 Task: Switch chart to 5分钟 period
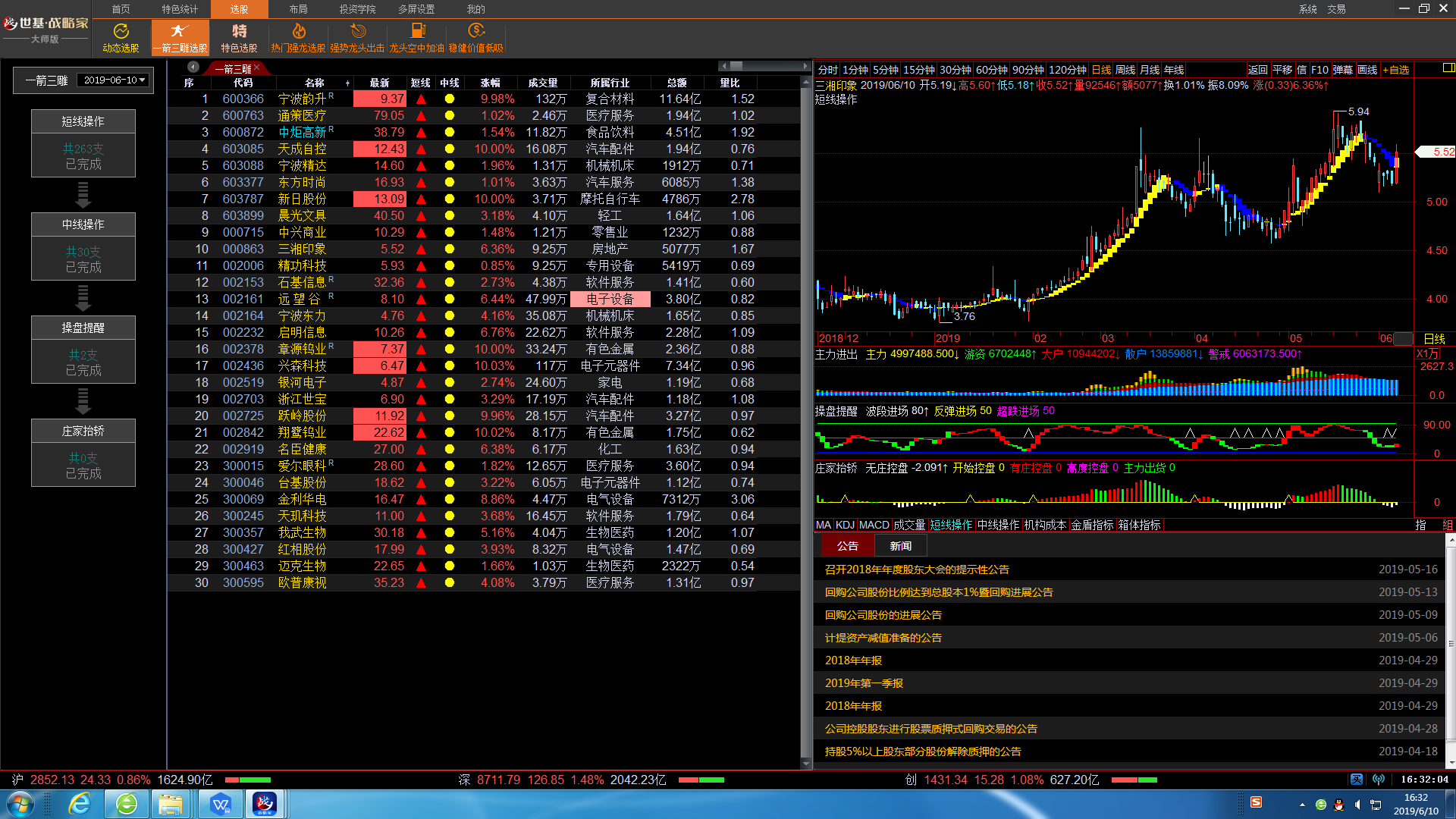click(885, 70)
